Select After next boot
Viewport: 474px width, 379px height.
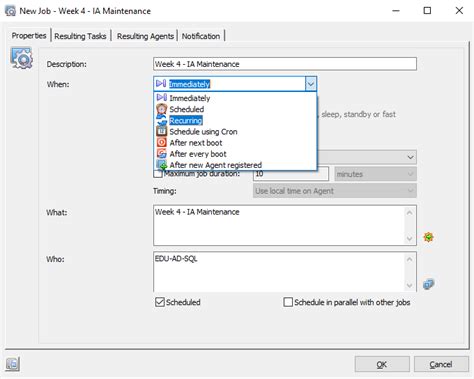tap(196, 143)
